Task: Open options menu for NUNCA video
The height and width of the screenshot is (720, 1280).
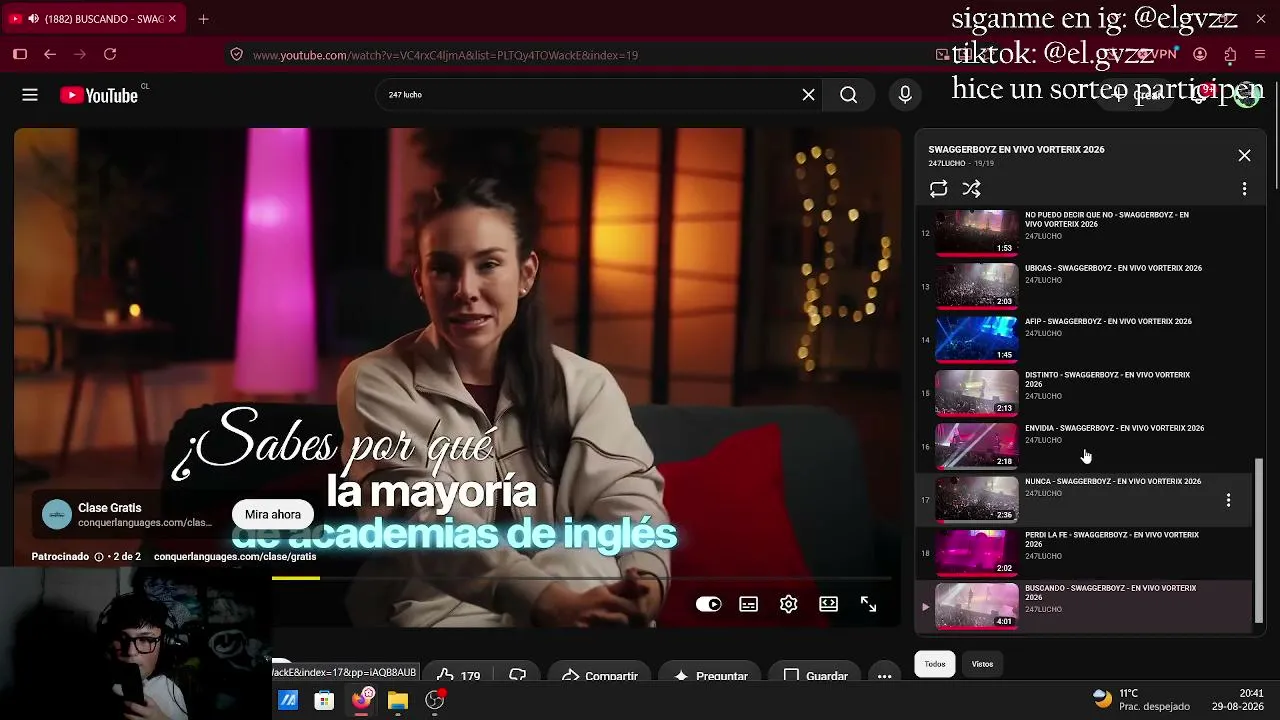Action: [x=1228, y=500]
